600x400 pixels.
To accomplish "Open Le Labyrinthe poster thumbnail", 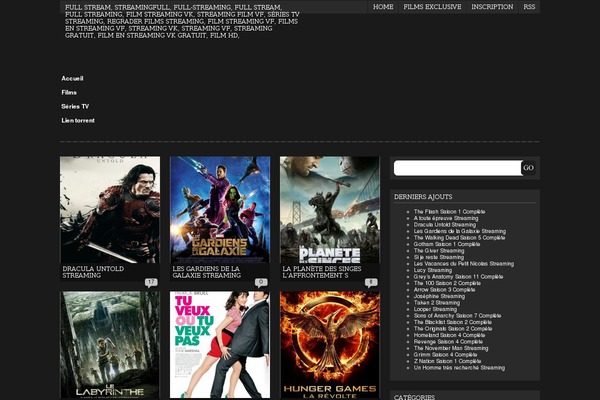I will (110, 345).
